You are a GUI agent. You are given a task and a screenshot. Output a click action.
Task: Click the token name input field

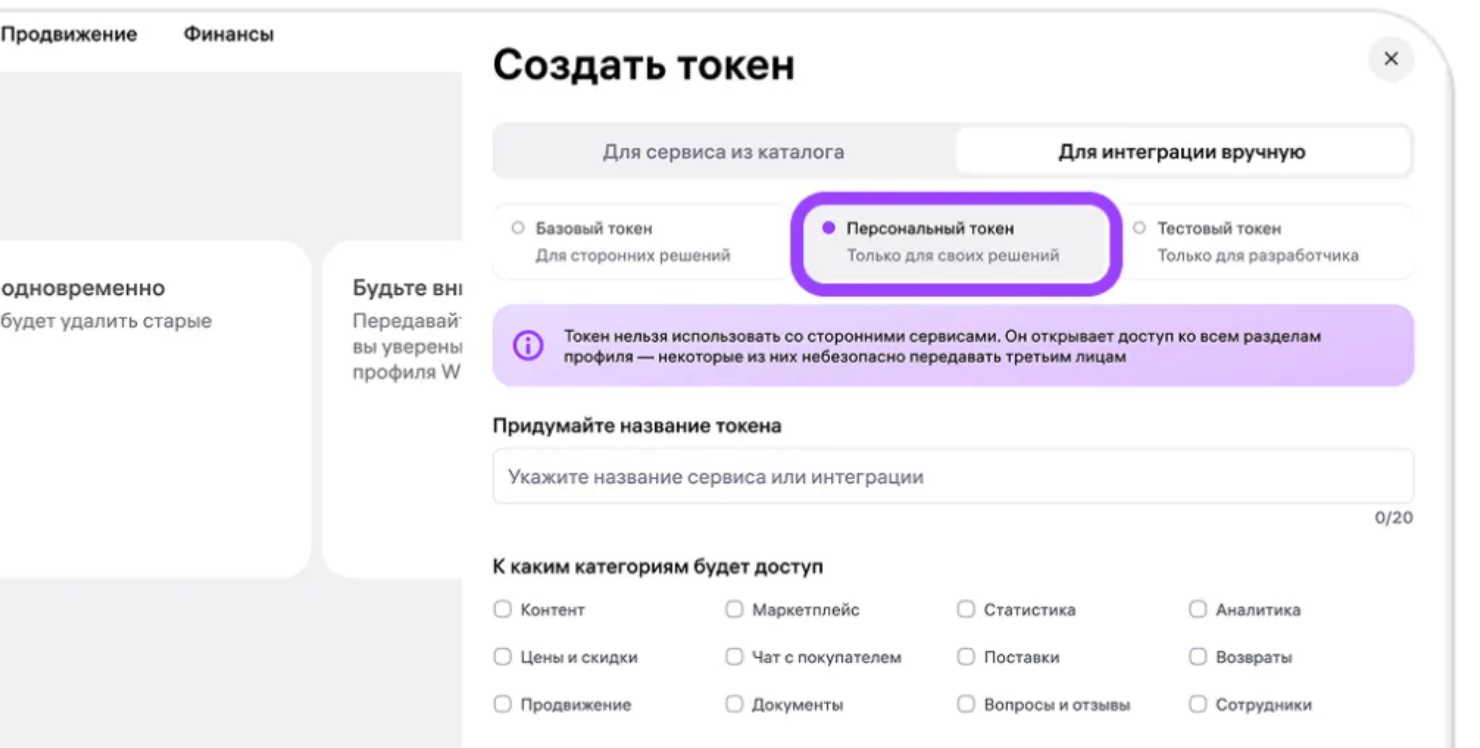[952, 476]
